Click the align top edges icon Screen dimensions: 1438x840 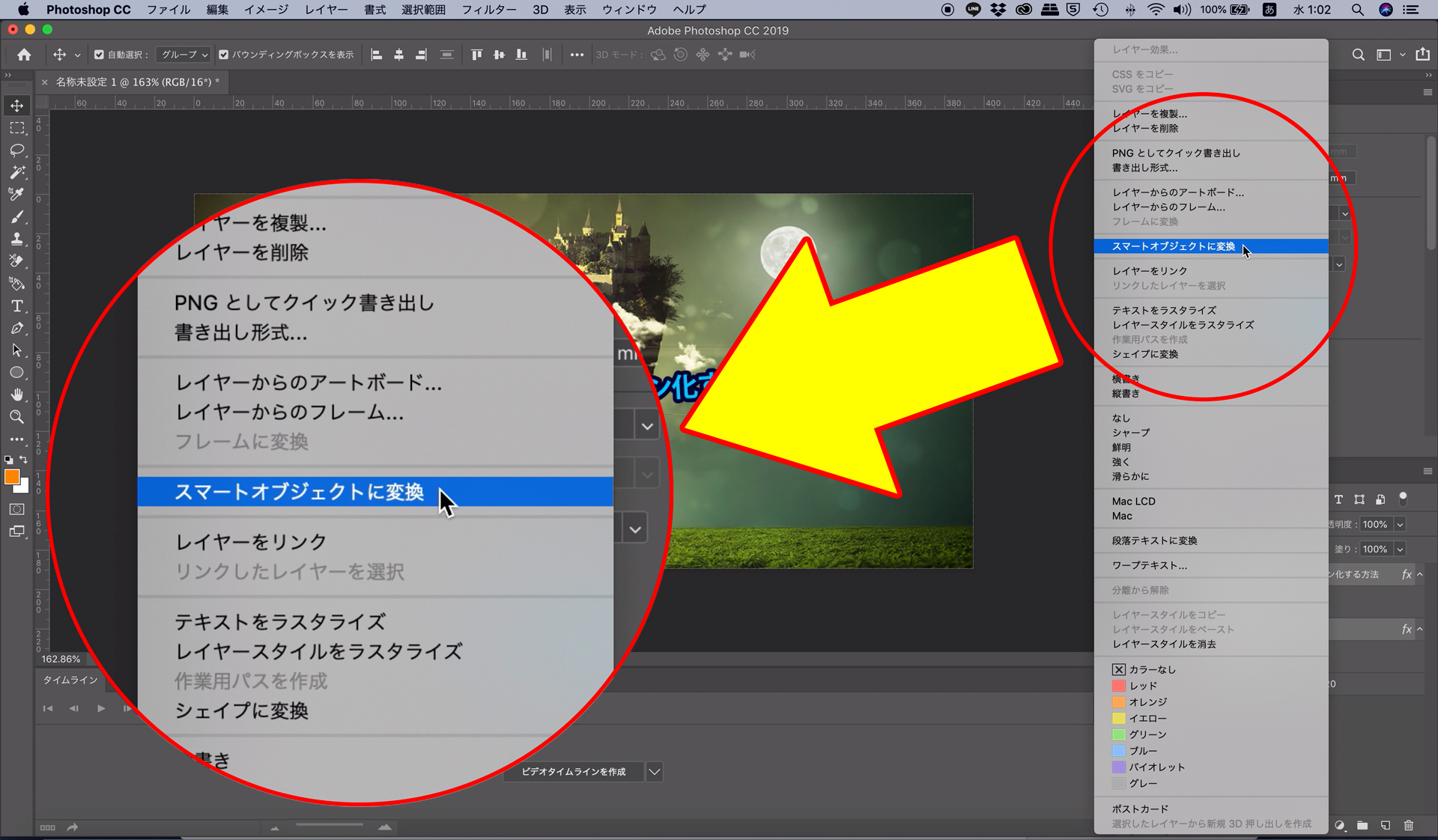click(477, 55)
